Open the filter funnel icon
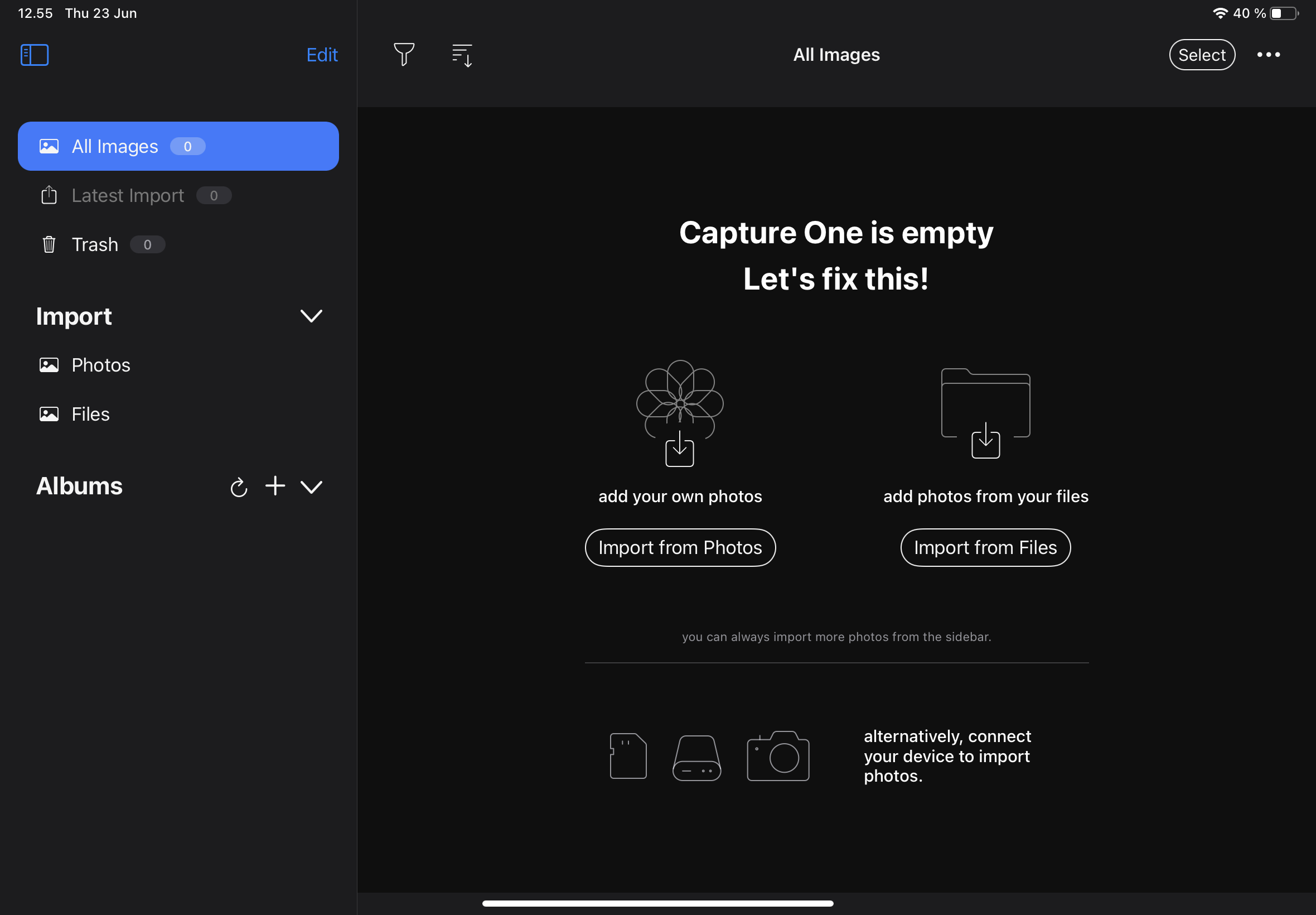This screenshot has width=1316, height=915. click(x=404, y=55)
